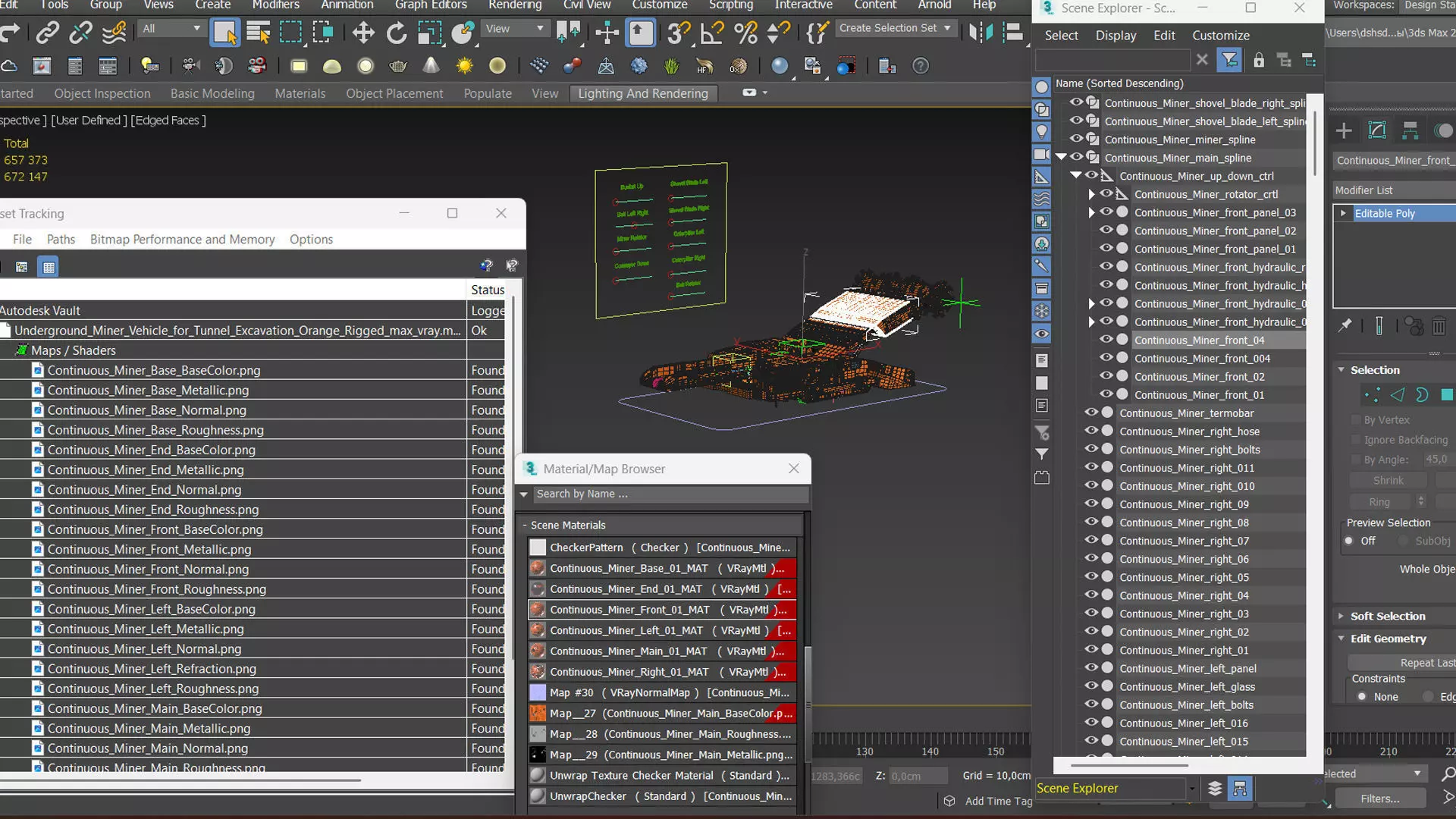Click the Unlink Selection icon
The height and width of the screenshot is (819, 1456).
(80, 33)
